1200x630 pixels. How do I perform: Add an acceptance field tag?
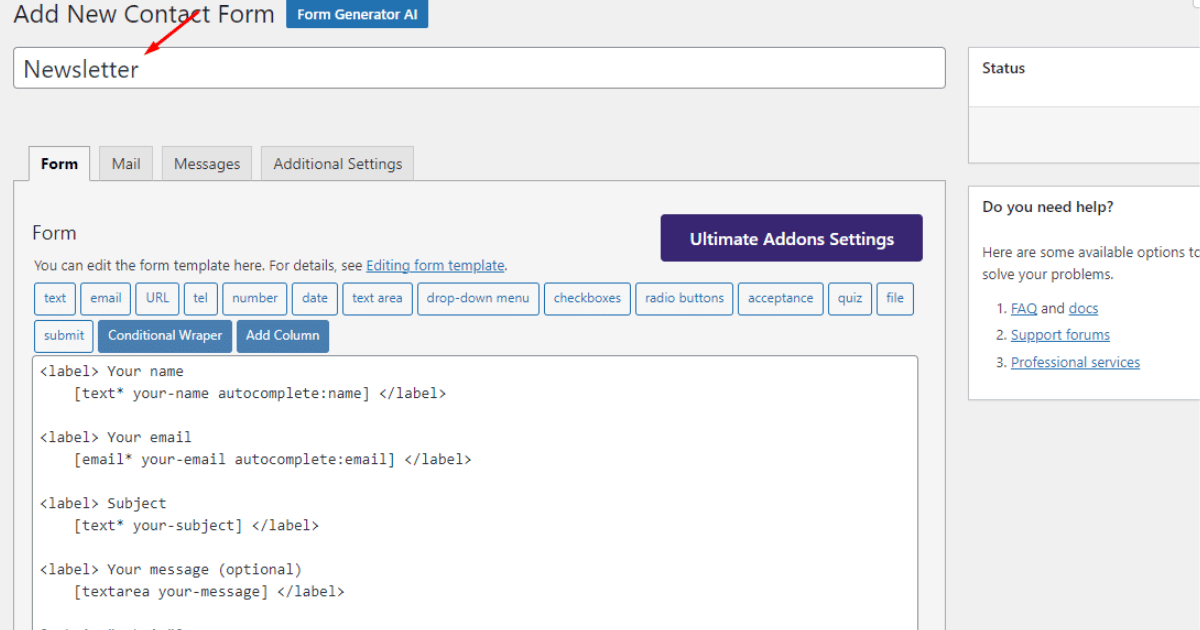(781, 298)
